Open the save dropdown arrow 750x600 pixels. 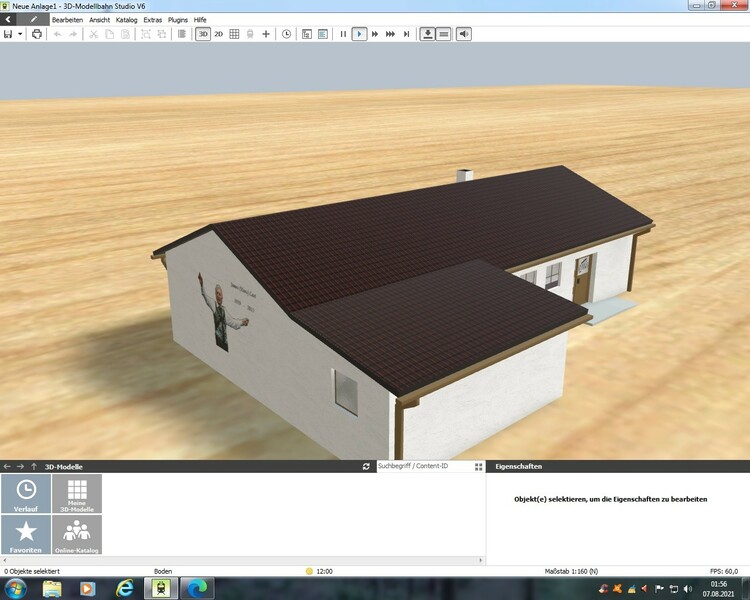pos(20,34)
